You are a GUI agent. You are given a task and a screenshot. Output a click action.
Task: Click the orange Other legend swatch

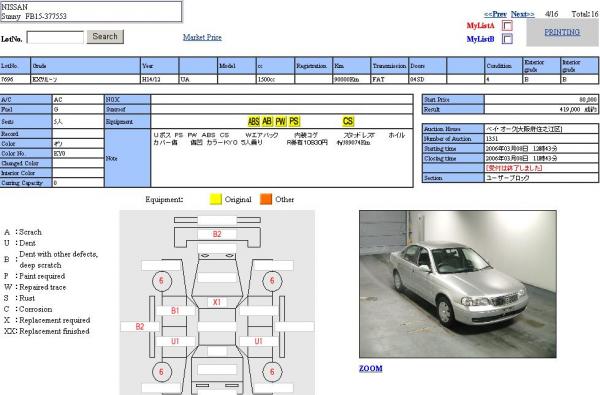(x=266, y=199)
